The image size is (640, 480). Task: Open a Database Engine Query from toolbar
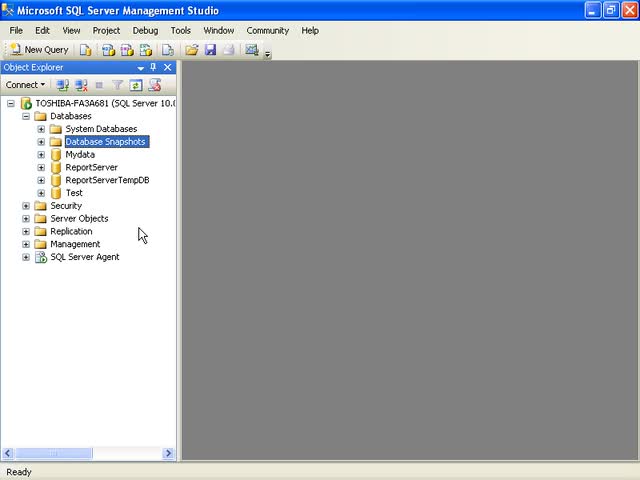click(85, 50)
